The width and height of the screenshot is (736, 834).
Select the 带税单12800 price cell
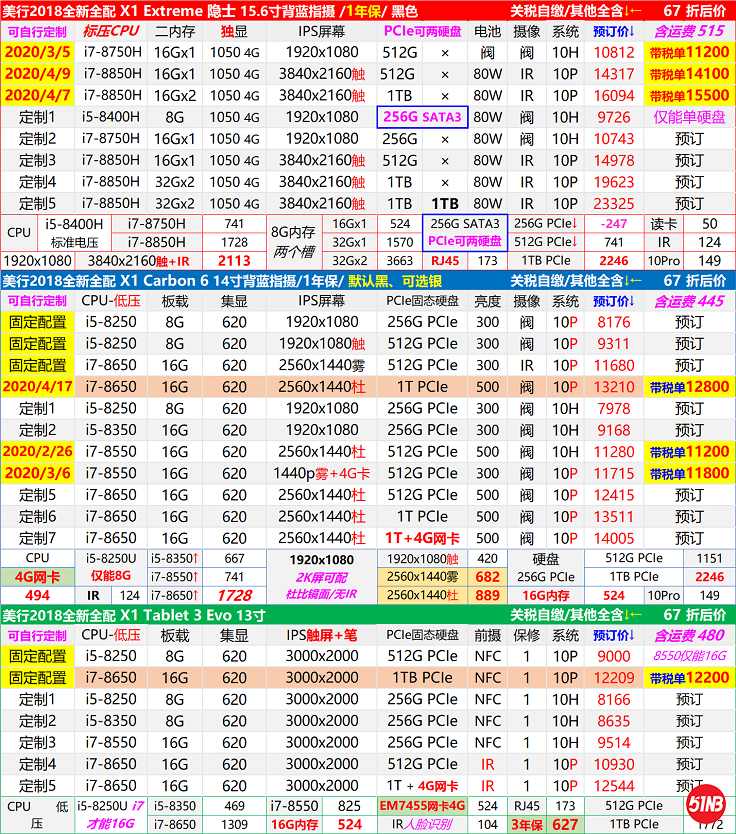coord(688,387)
